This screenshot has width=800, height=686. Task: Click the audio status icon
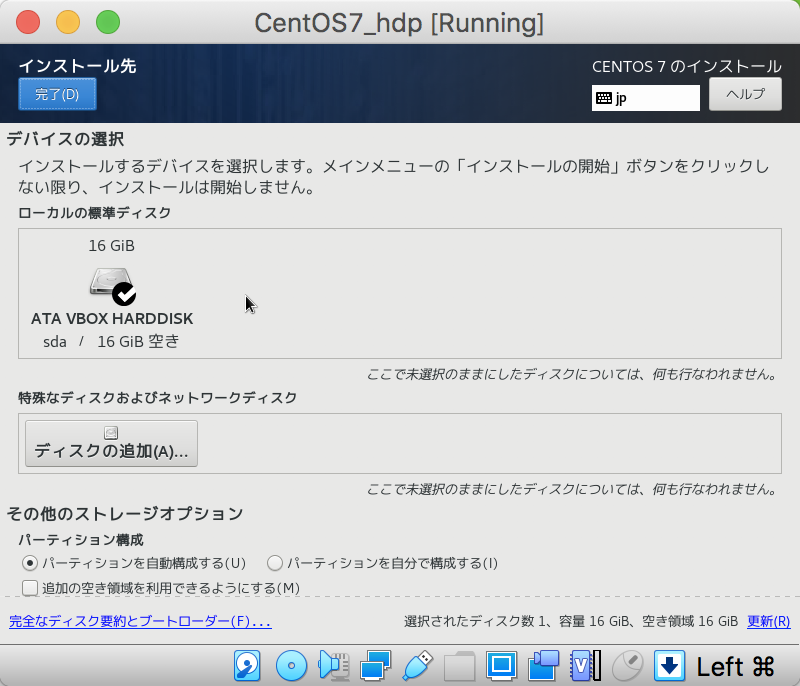[334, 666]
